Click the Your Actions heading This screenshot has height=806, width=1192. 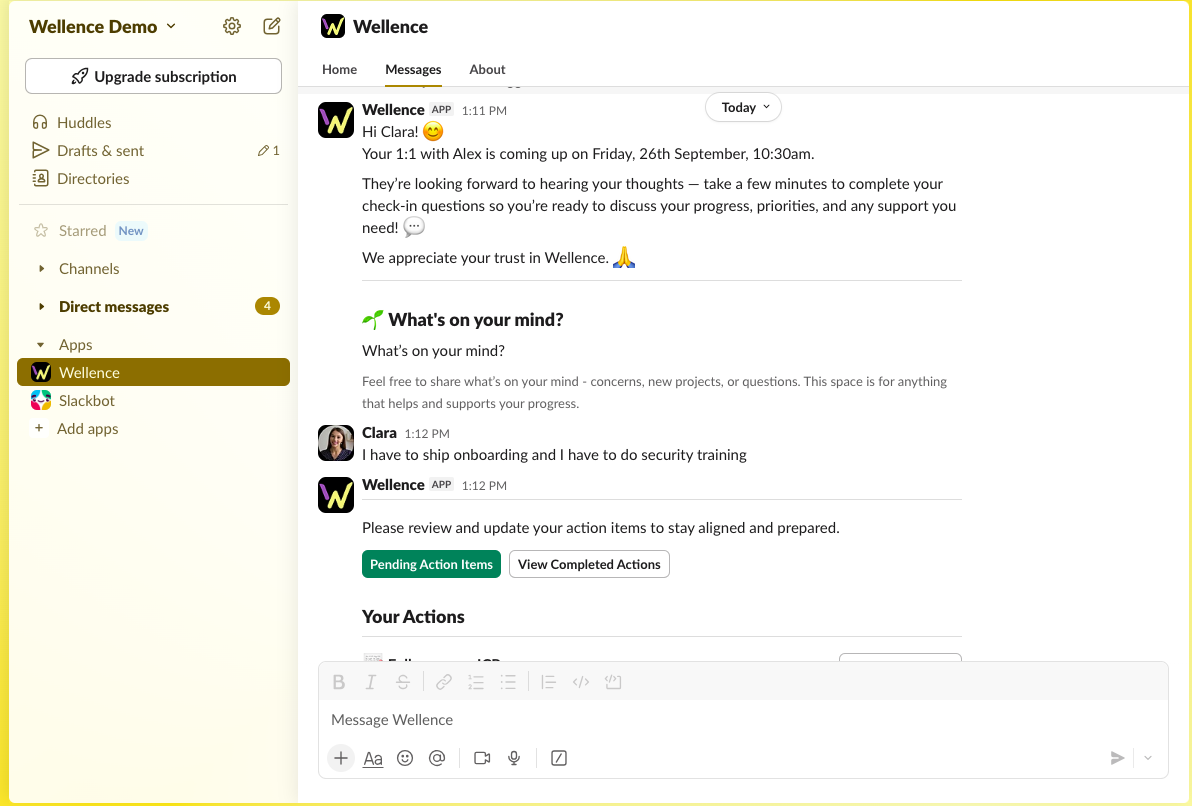coord(413,617)
